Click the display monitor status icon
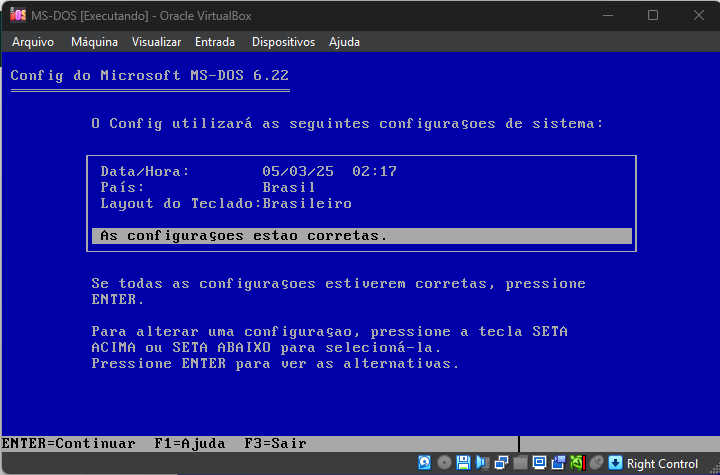The image size is (720, 475). click(540, 463)
